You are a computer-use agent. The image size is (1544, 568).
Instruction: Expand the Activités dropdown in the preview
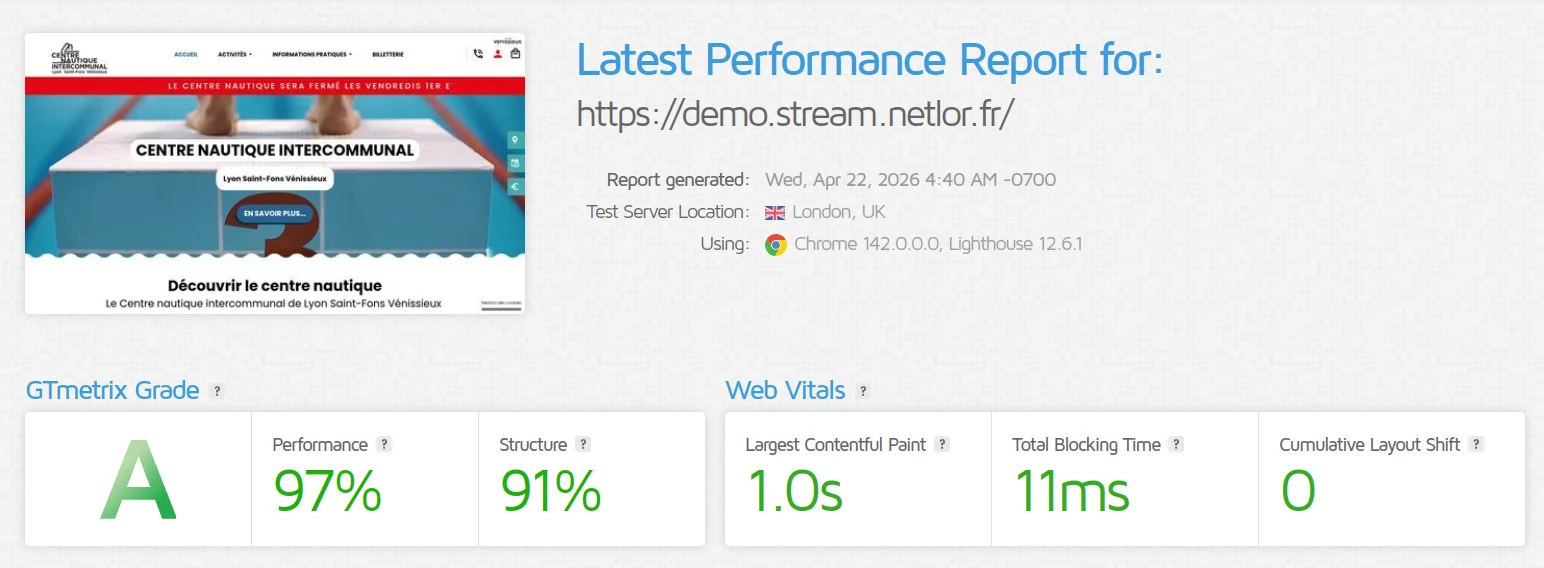235,54
